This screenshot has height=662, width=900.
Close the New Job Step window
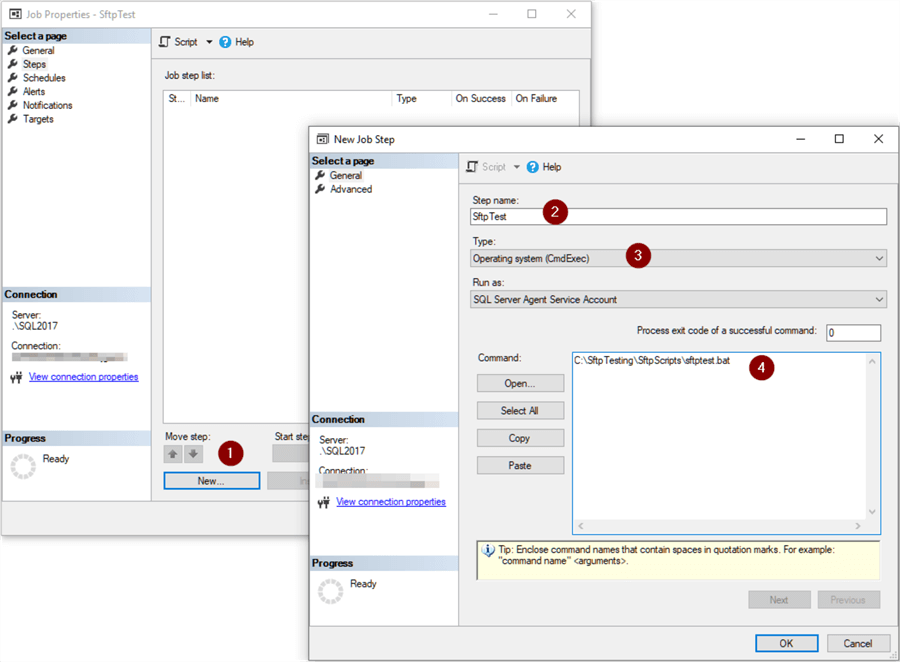pyautogui.click(x=878, y=139)
